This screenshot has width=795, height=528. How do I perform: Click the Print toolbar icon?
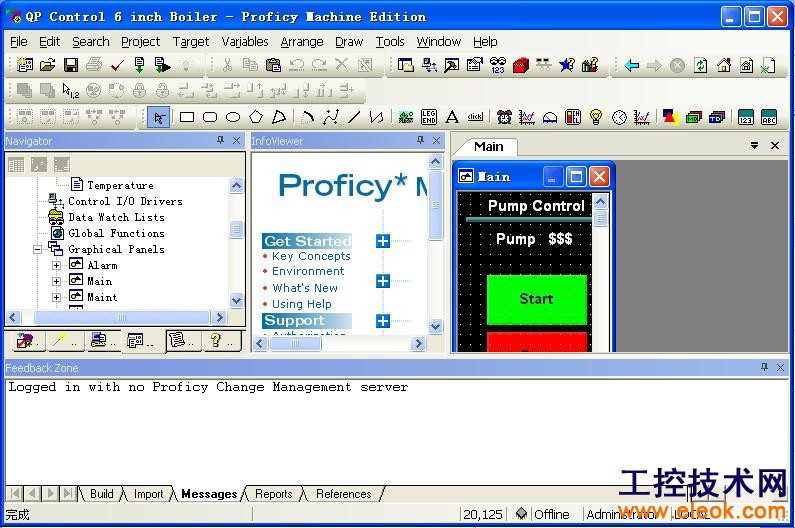coord(94,65)
